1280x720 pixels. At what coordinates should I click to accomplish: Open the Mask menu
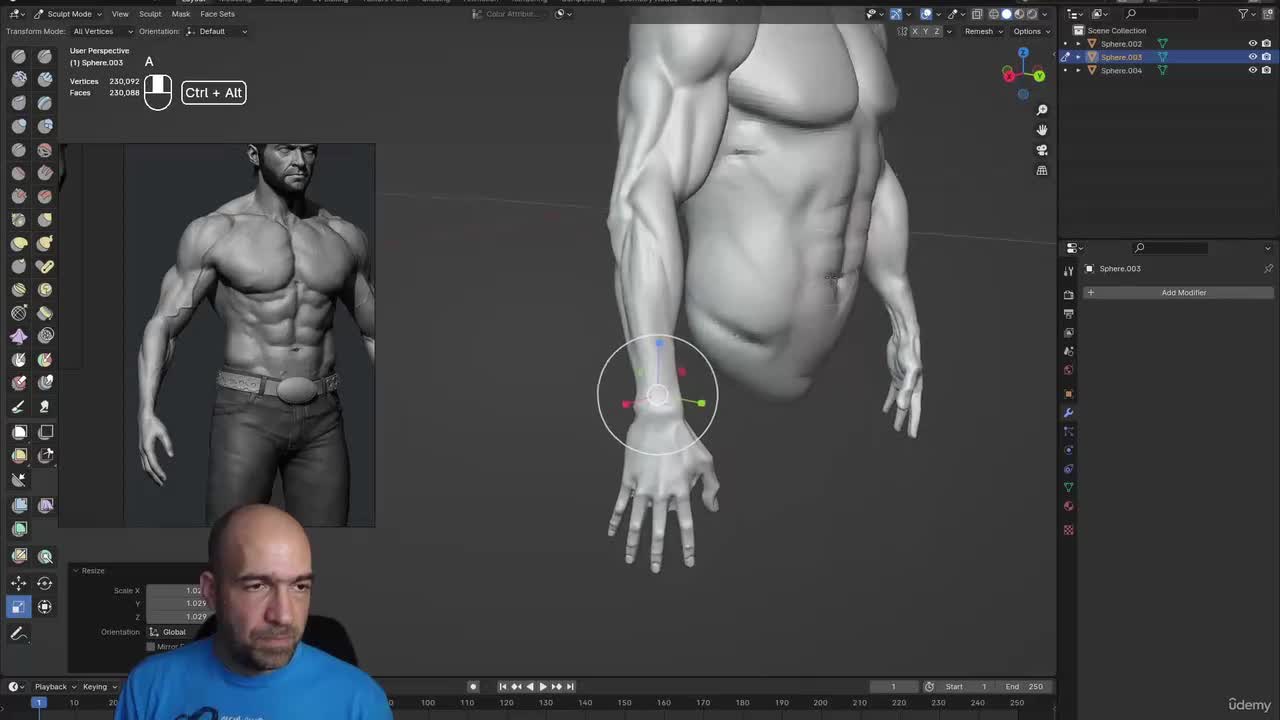click(181, 14)
